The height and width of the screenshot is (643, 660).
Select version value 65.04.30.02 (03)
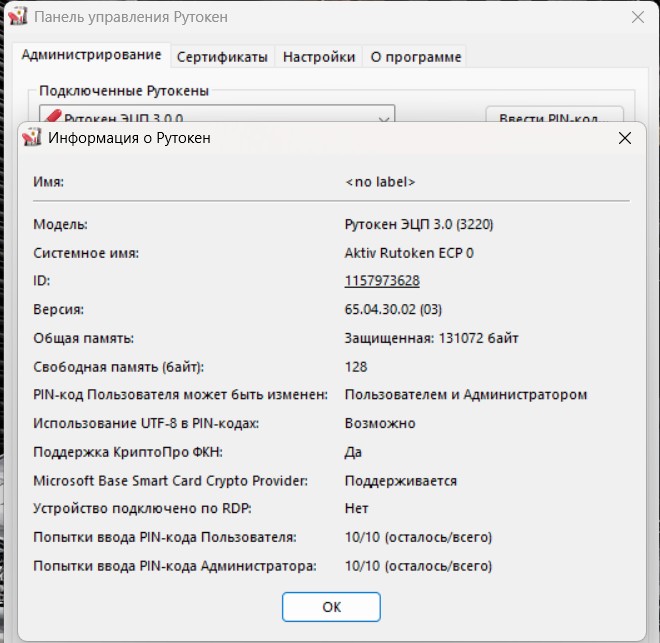393,309
